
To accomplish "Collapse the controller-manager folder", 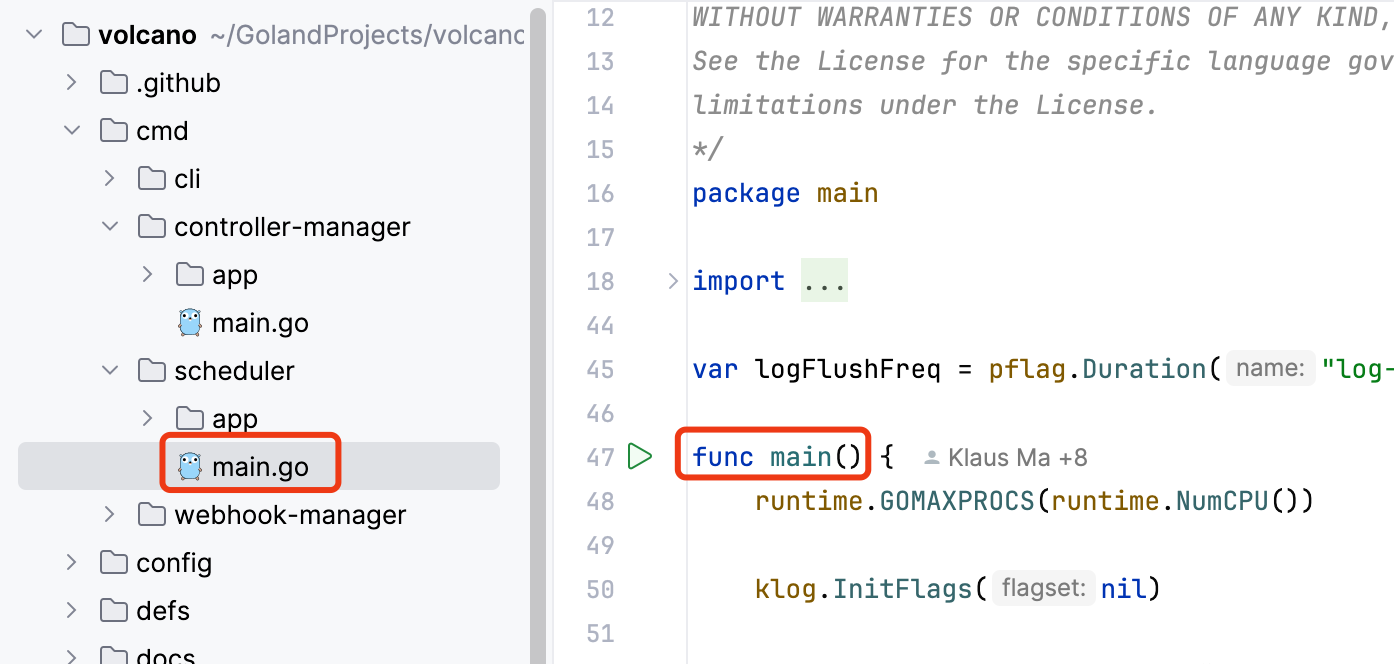I will [x=110, y=226].
